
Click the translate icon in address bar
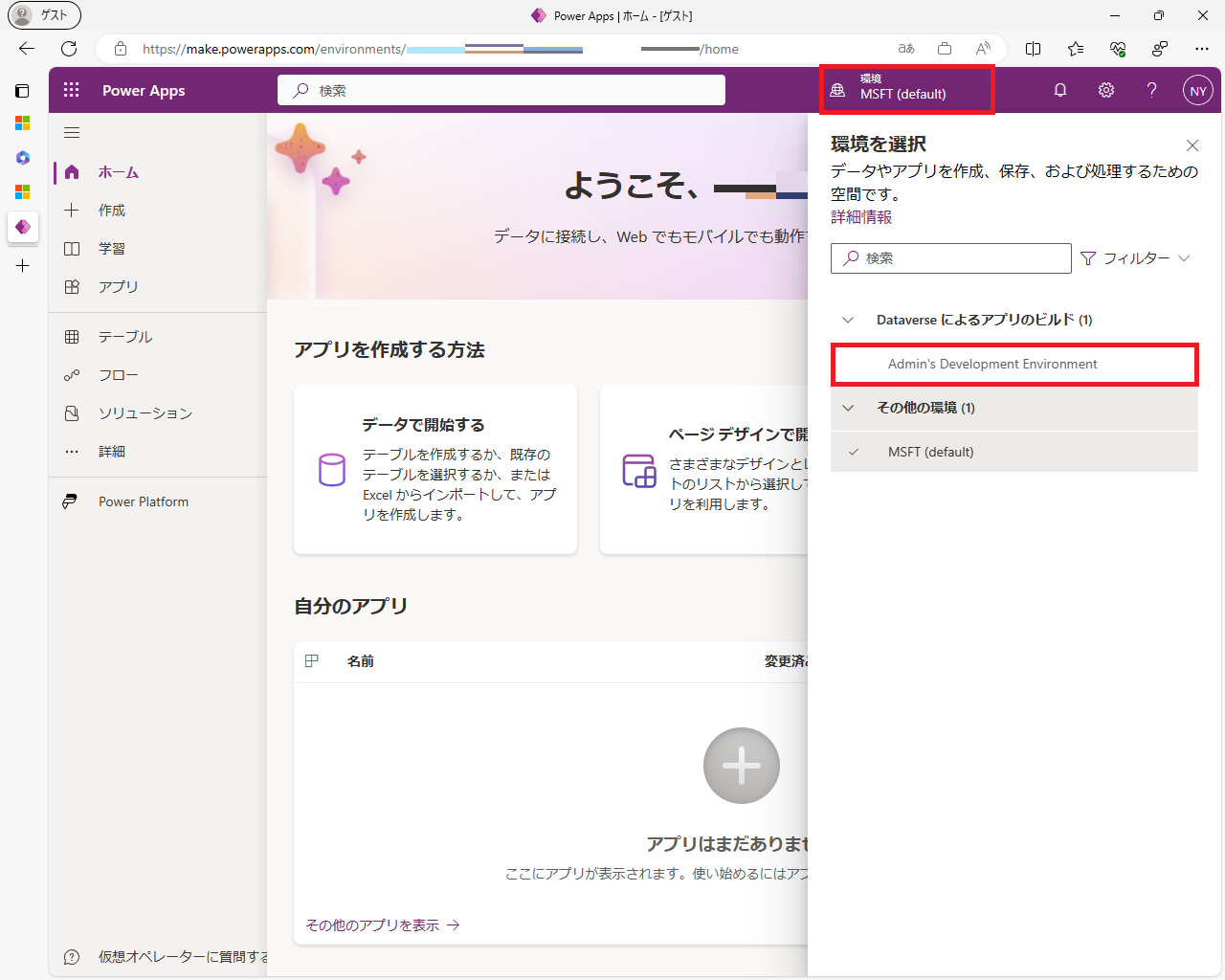tap(906, 49)
